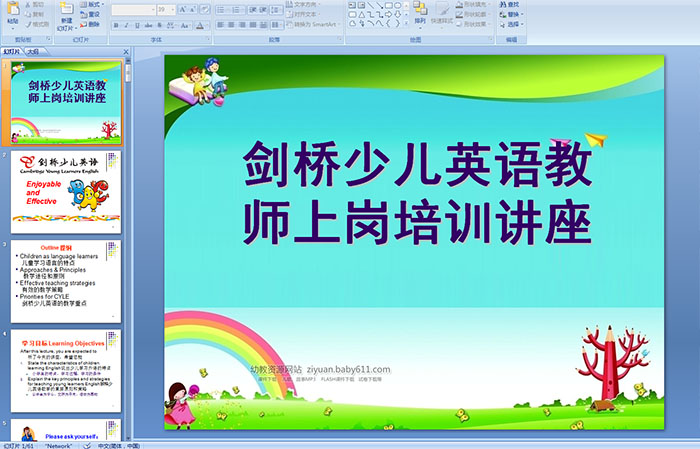Viewport: 700px width, 449px height.
Task: Toggle Align Right paragraph
Action: 242,25
